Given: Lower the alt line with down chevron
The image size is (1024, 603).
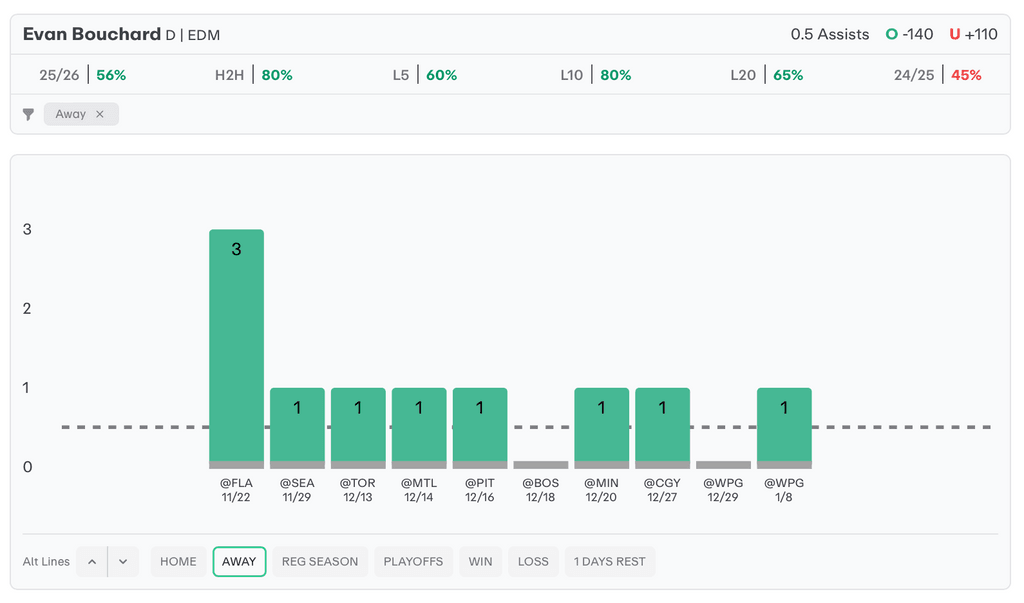Looking at the screenshot, I should (x=122, y=562).
